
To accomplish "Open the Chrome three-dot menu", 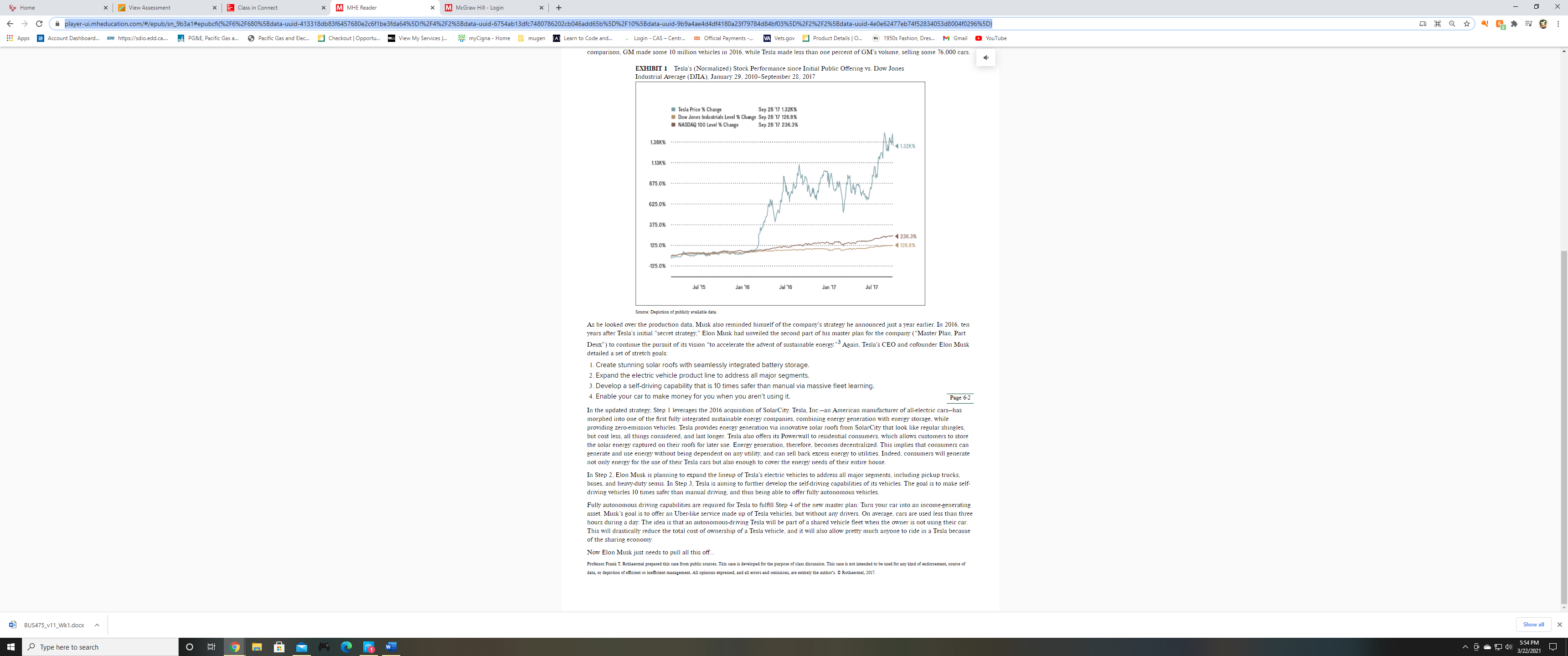I will point(1558,24).
